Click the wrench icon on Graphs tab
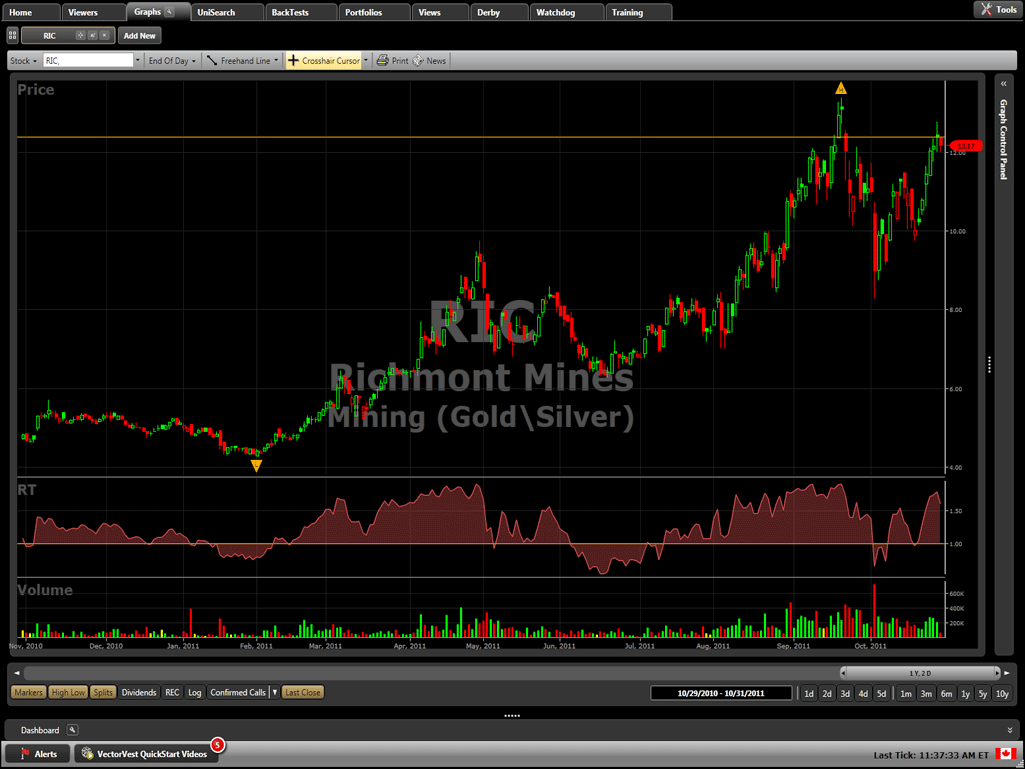1025x769 pixels. [170, 12]
